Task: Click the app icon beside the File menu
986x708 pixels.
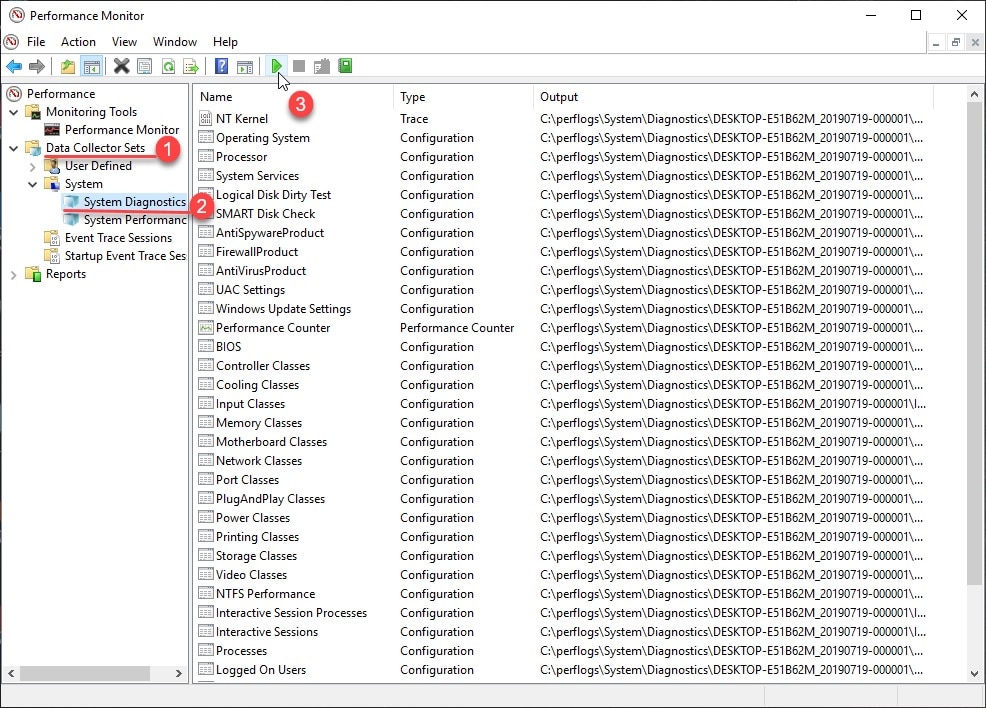Action: [x=11, y=41]
